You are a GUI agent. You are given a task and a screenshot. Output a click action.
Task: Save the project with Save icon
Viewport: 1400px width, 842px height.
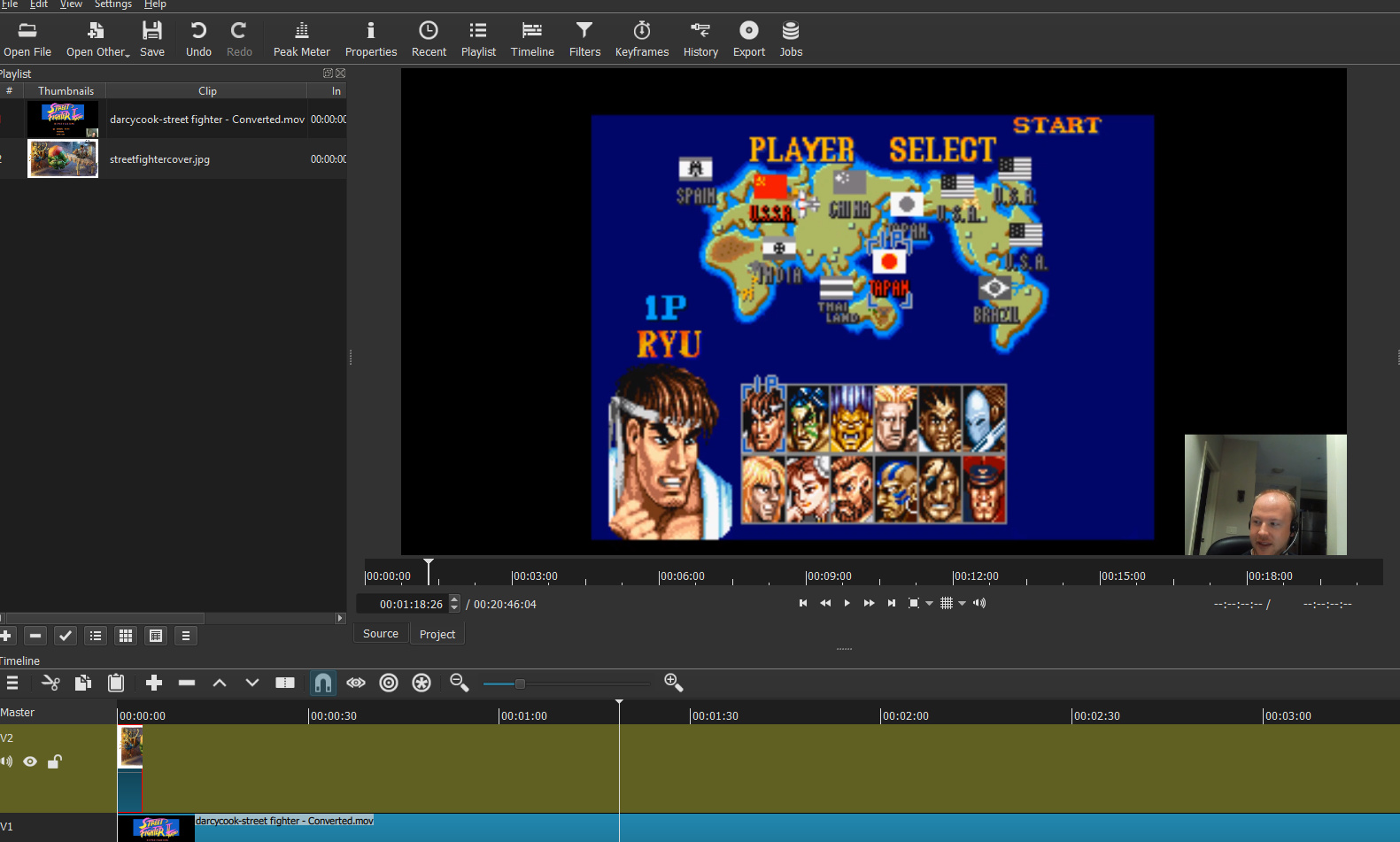[152, 40]
